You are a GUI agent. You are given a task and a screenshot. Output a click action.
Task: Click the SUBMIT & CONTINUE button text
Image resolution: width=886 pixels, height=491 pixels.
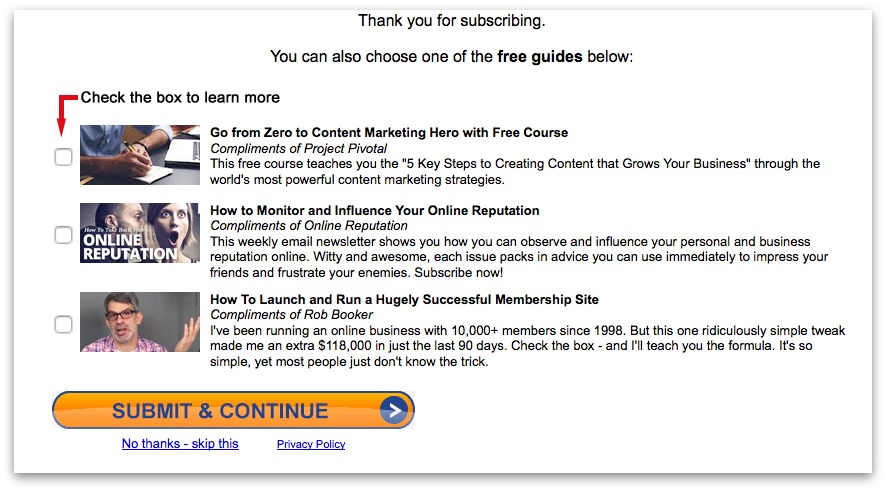pyautogui.click(x=220, y=411)
